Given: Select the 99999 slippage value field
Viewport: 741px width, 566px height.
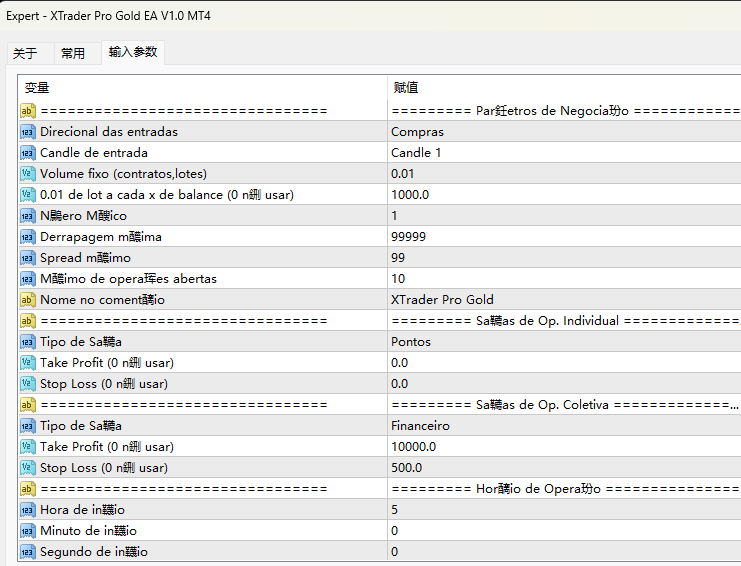Looking at the screenshot, I should [x=560, y=237].
